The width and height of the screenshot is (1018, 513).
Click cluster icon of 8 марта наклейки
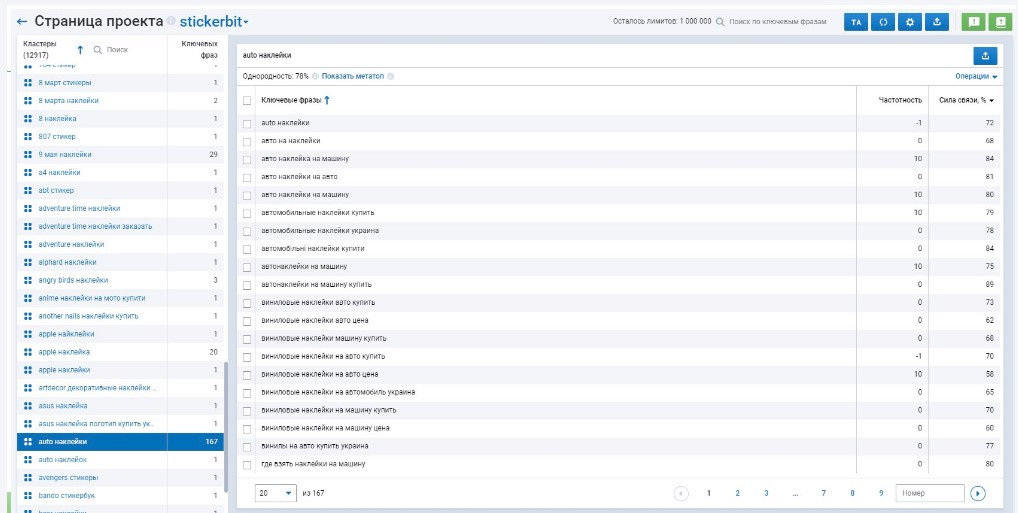(27, 101)
